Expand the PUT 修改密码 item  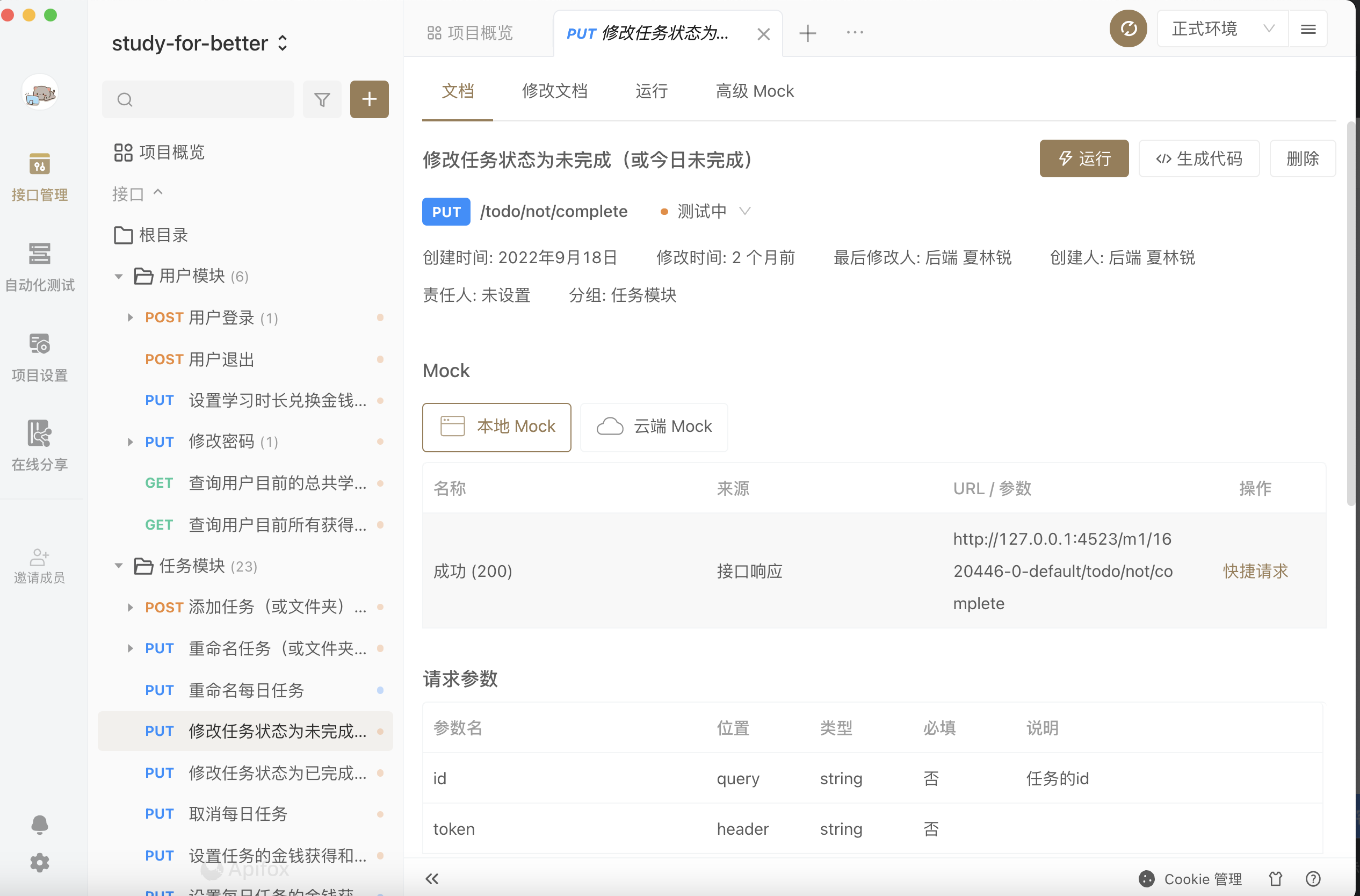(x=131, y=442)
